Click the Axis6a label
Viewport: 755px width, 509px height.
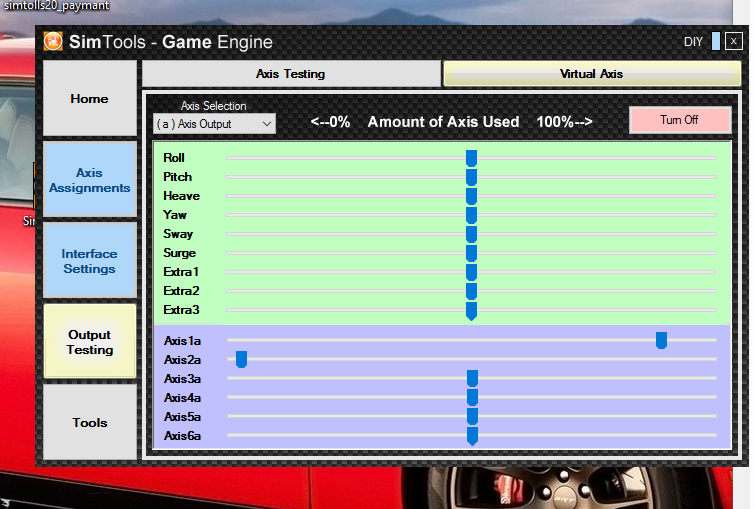pyautogui.click(x=182, y=436)
